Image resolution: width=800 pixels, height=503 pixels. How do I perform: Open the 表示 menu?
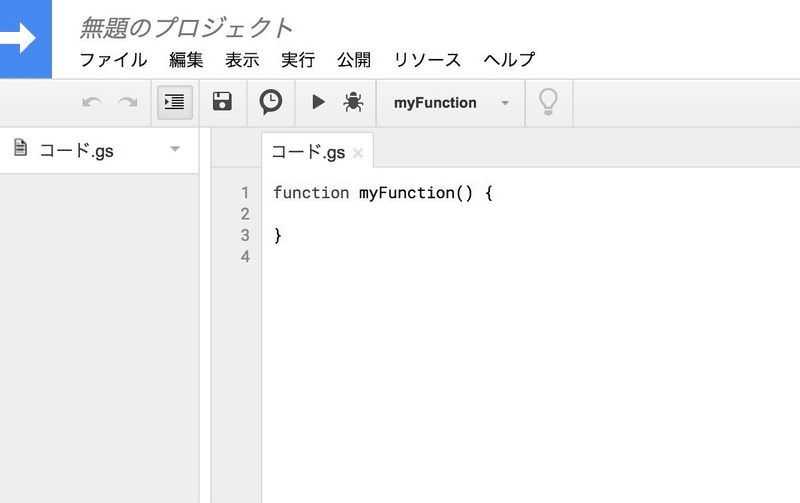click(242, 60)
